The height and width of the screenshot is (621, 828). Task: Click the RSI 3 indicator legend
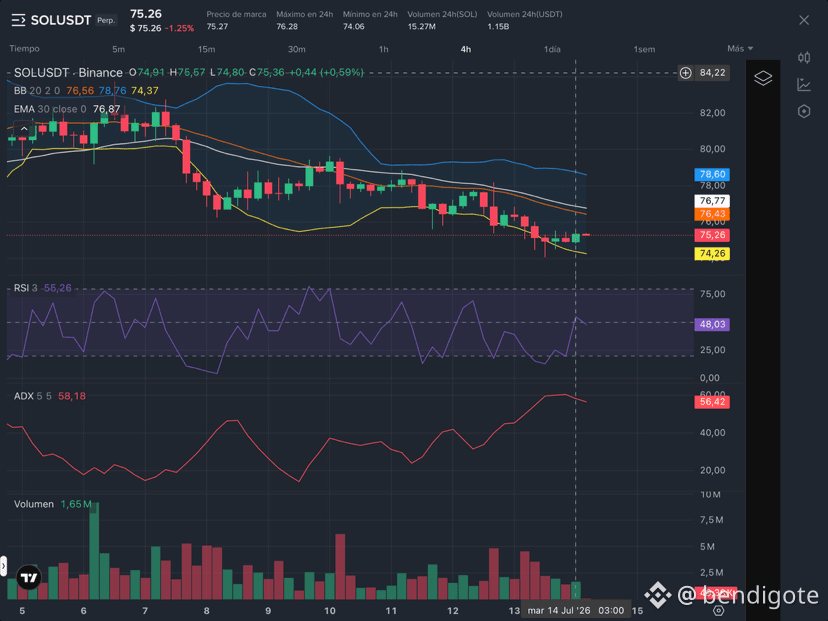point(25,288)
